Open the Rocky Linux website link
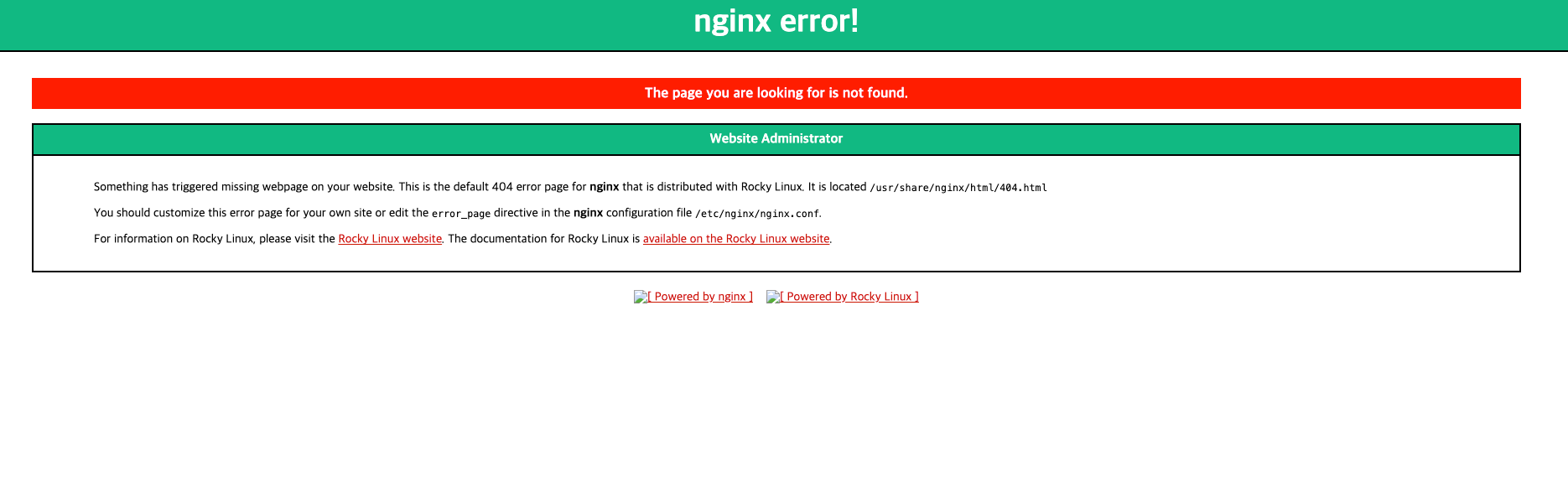The width and height of the screenshot is (1568, 492). click(x=390, y=239)
